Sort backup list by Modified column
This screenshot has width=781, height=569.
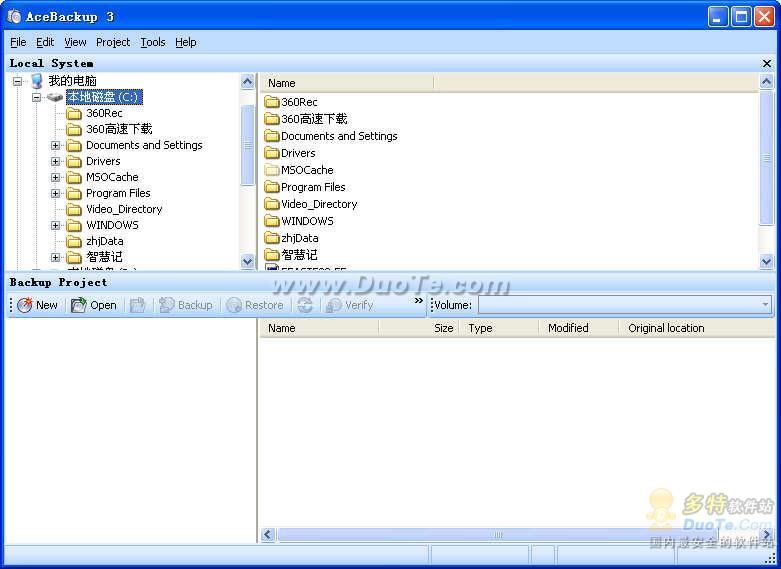tap(579, 328)
